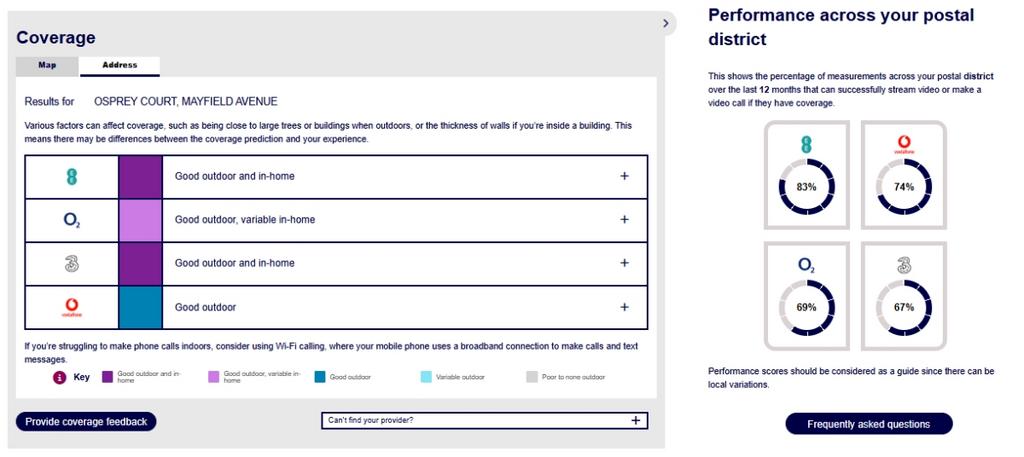Click the EE logo in coverage table

(x=72, y=176)
